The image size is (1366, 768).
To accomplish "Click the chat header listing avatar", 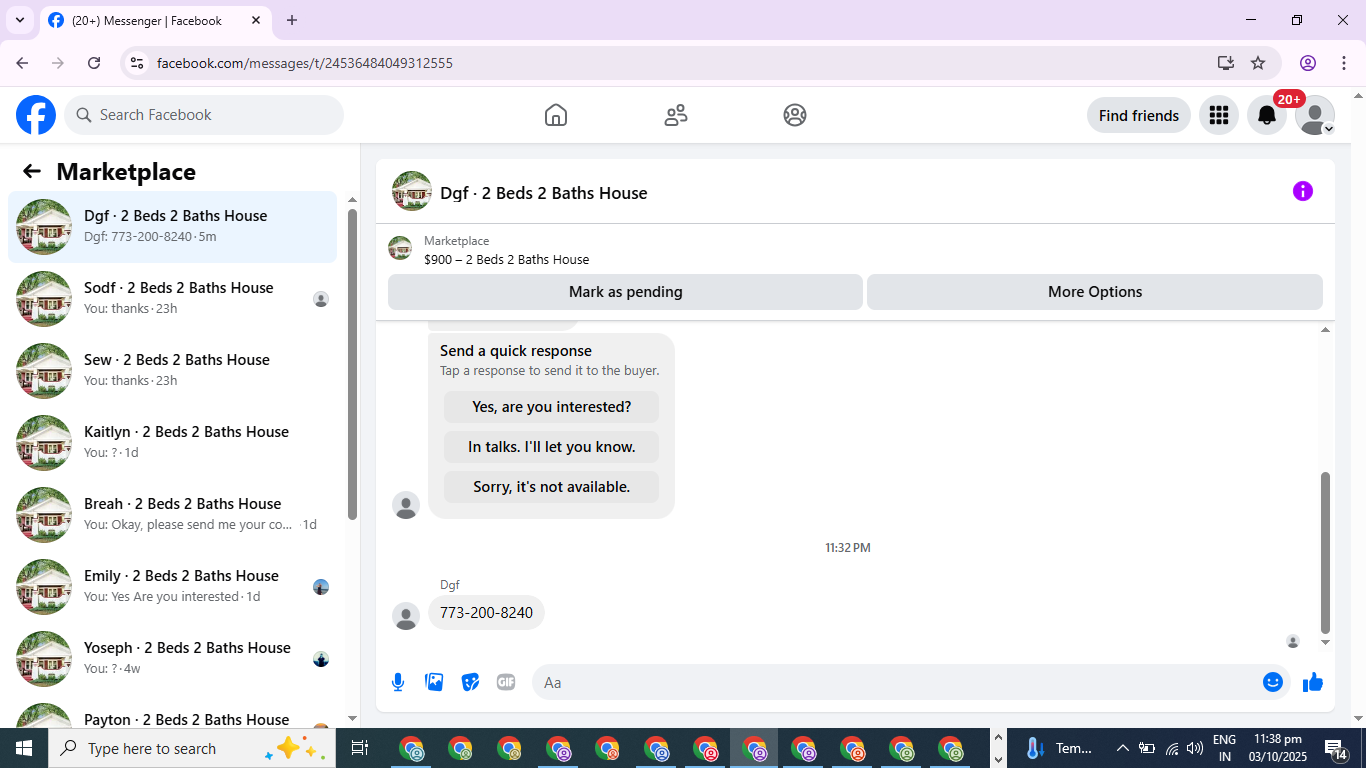I will coord(412,191).
